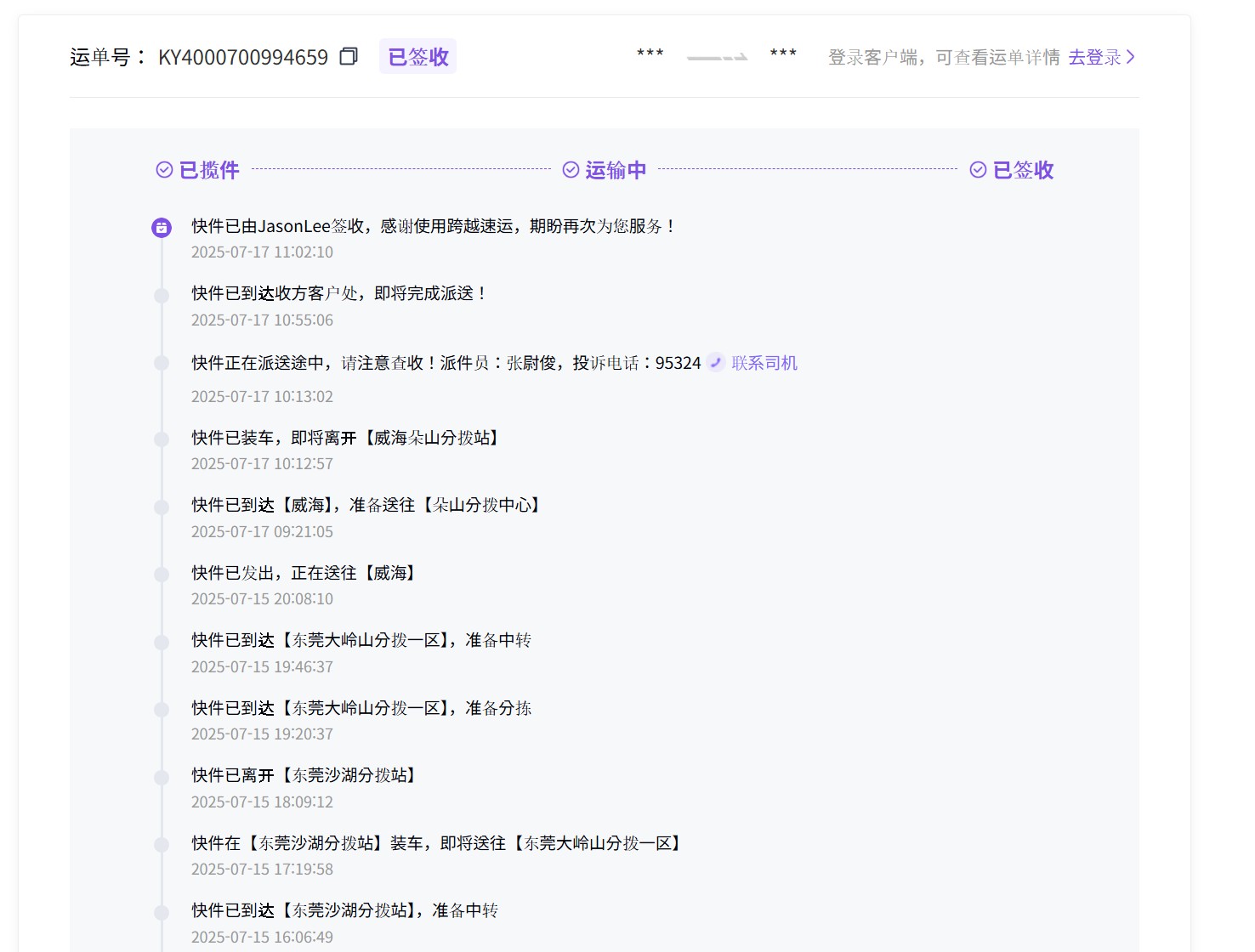1255x952 pixels.
Task: Click entry 快件已离开【东莞沙湖分拨站】
Action: click(305, 775)
